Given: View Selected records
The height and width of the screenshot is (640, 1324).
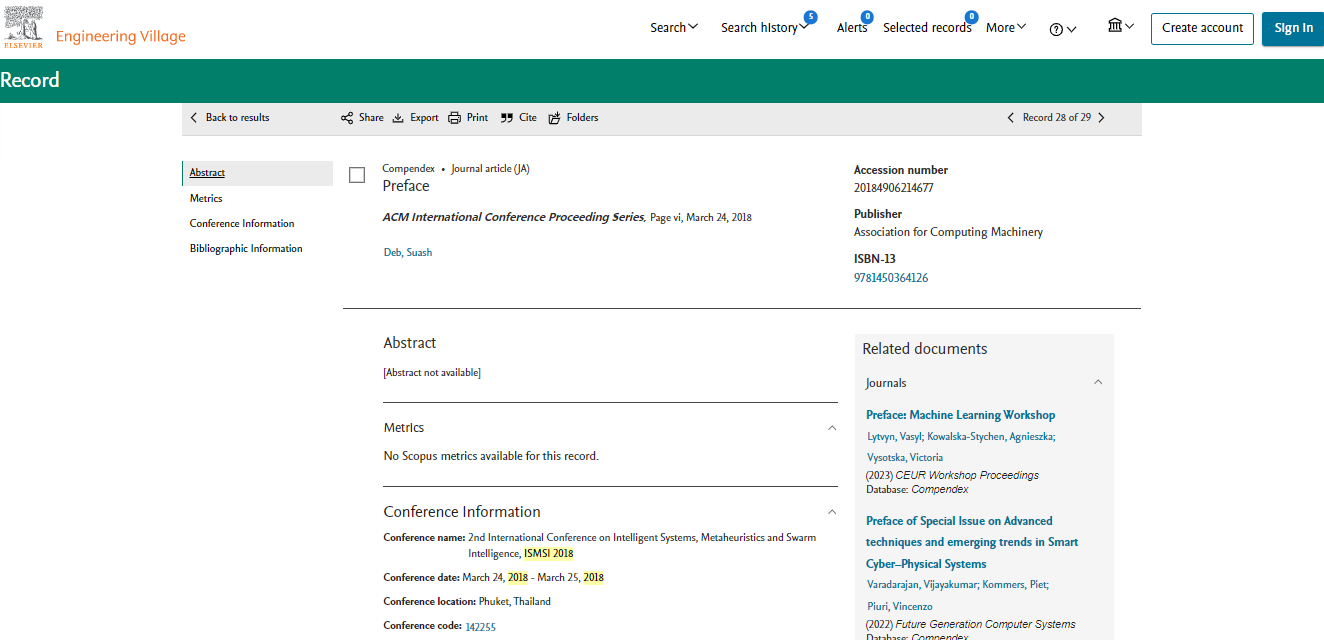Looking at the screenshot, I should point(927,27).
